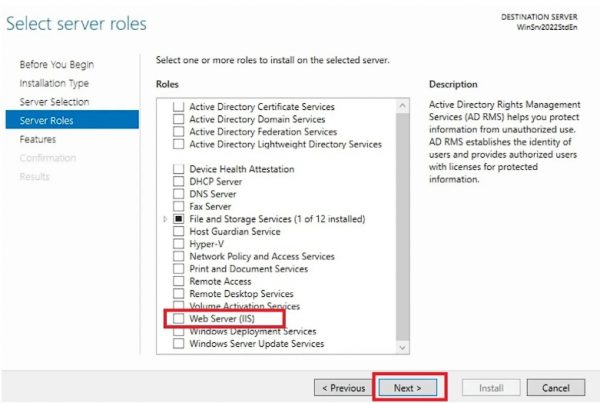Cancel the Add Roles wizard
The image size is (600, 403).
(x=555, y=387)
